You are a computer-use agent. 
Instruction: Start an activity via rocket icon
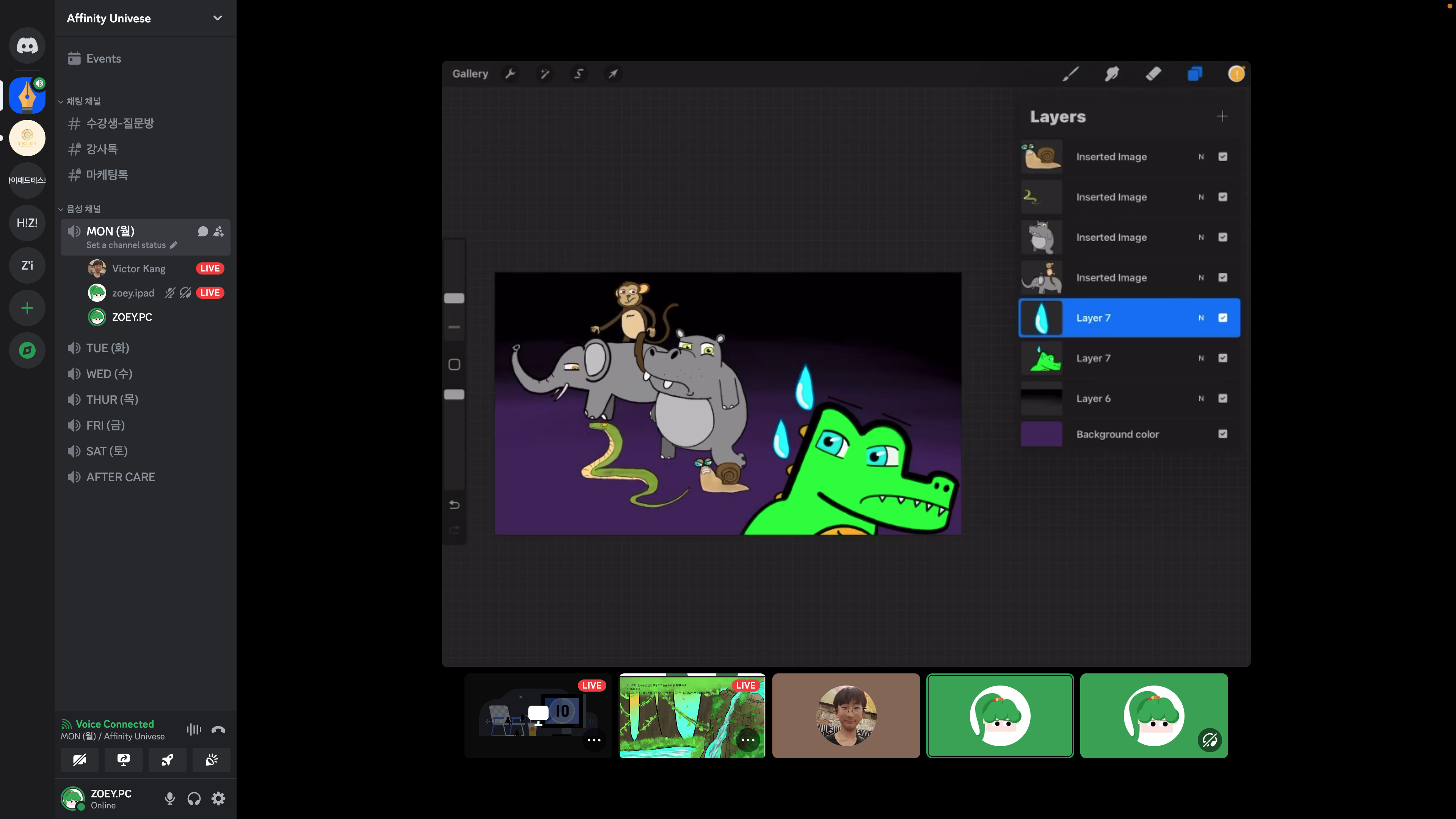point(167,759)
